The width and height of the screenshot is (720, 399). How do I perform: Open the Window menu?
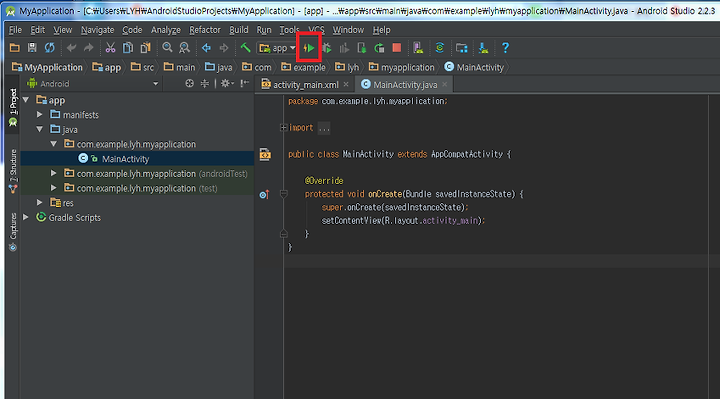(x=348, y=30)
